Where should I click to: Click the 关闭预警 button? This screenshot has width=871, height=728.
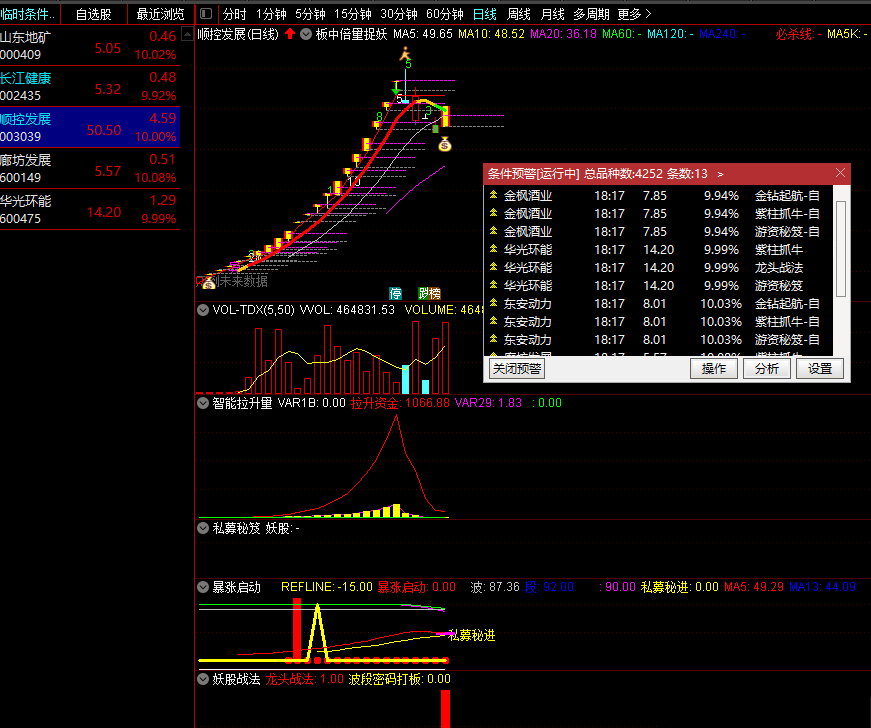[517, 369]
